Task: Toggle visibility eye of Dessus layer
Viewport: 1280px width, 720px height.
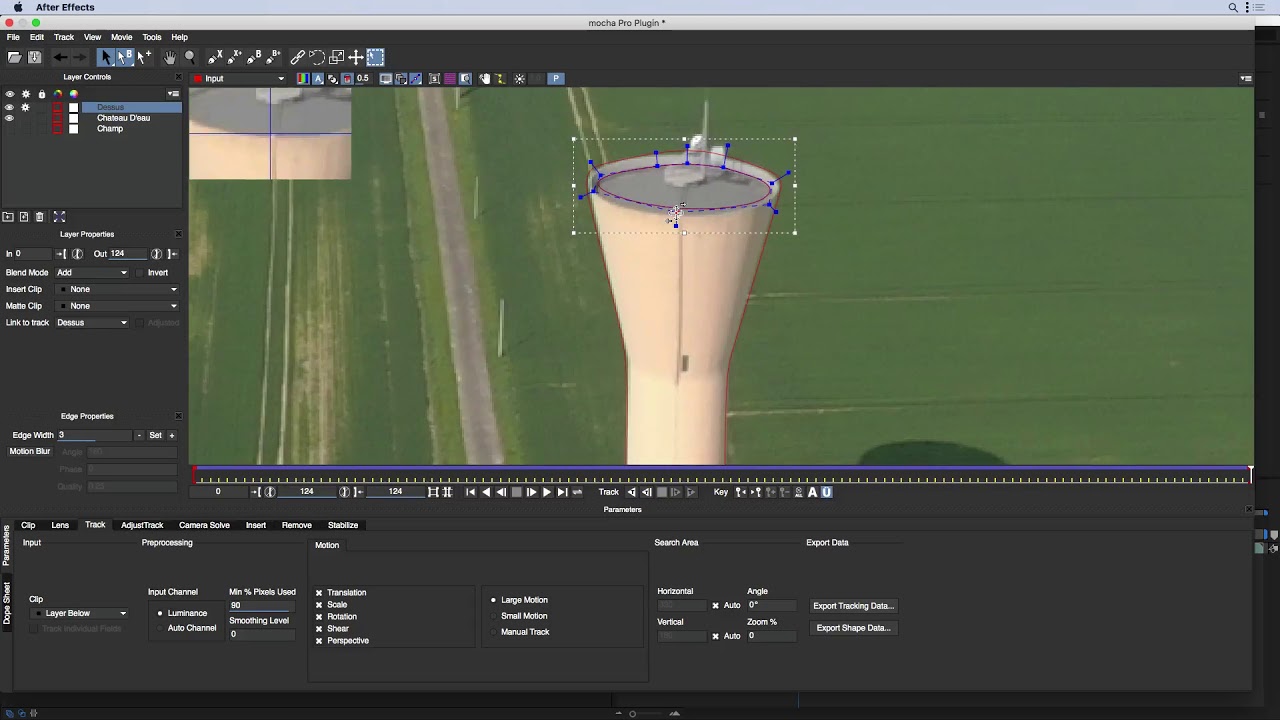Action: [10, 107]
